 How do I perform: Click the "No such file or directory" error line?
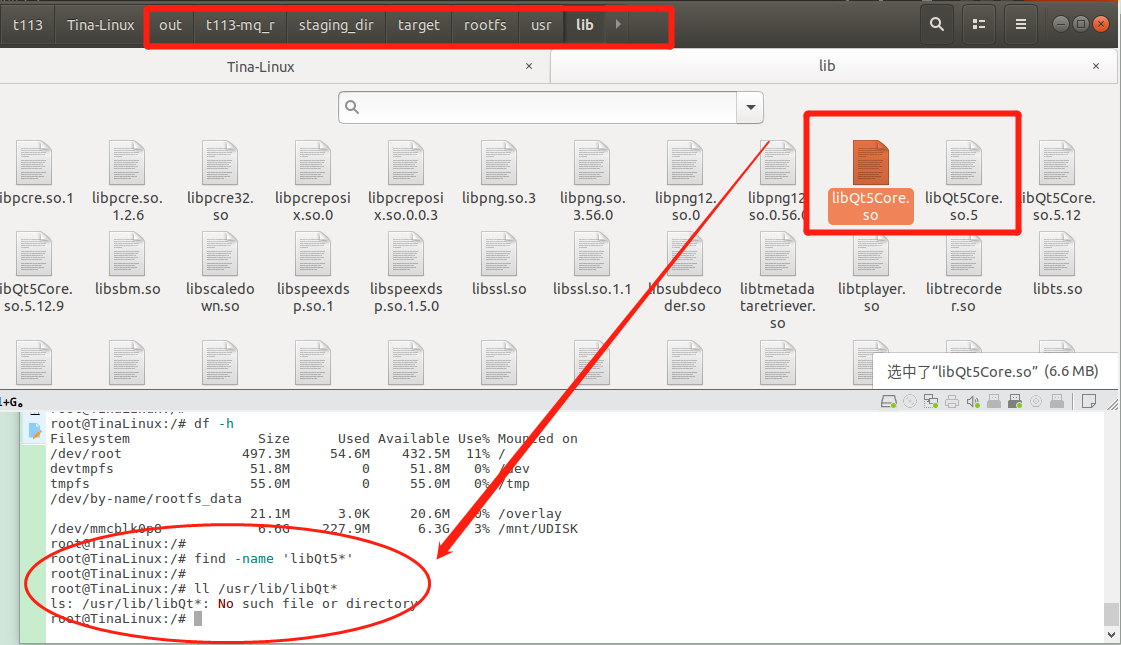[234, 604]
